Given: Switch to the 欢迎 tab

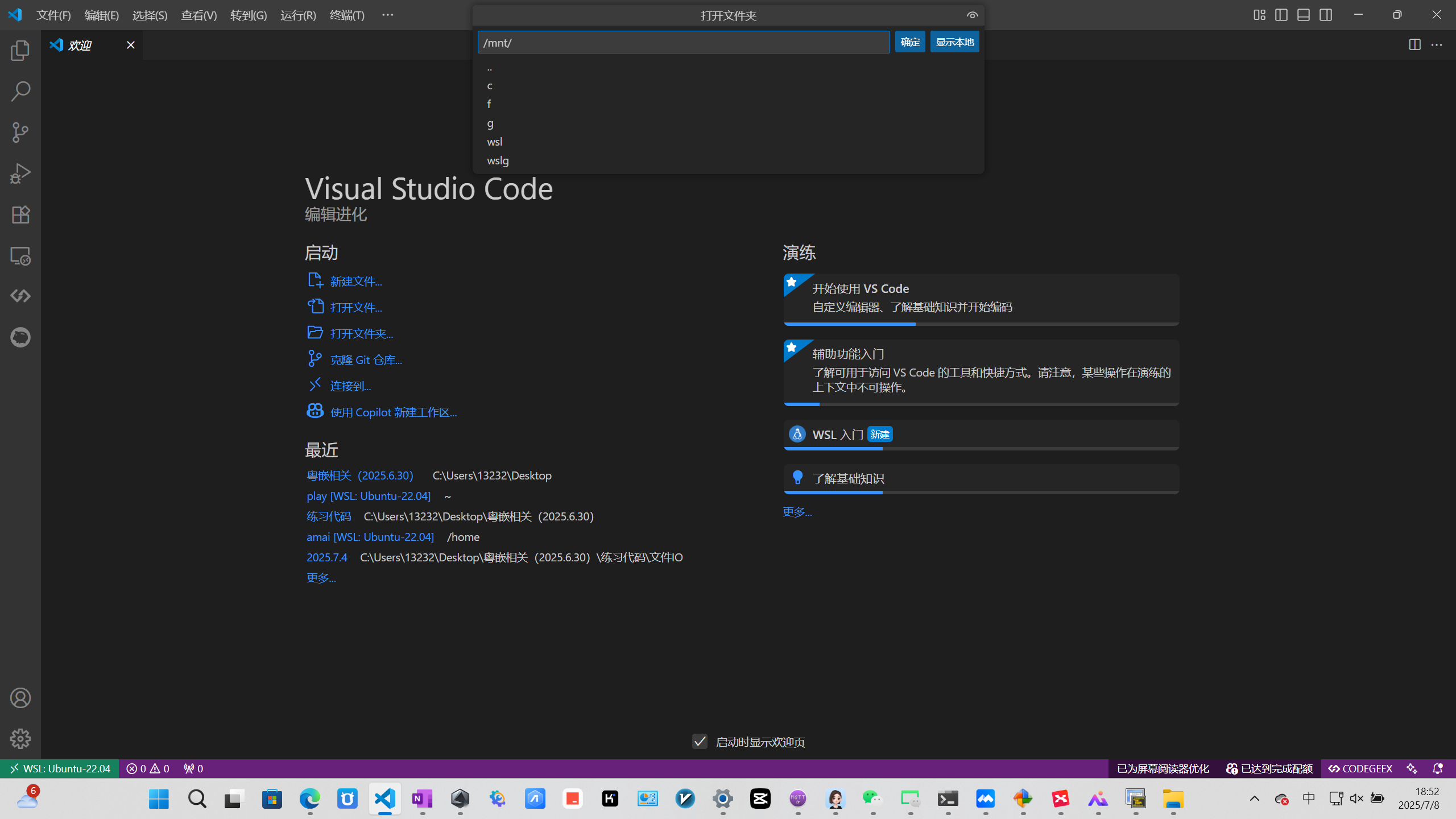Looking at the screenshot, I should [x=80, y=45].
